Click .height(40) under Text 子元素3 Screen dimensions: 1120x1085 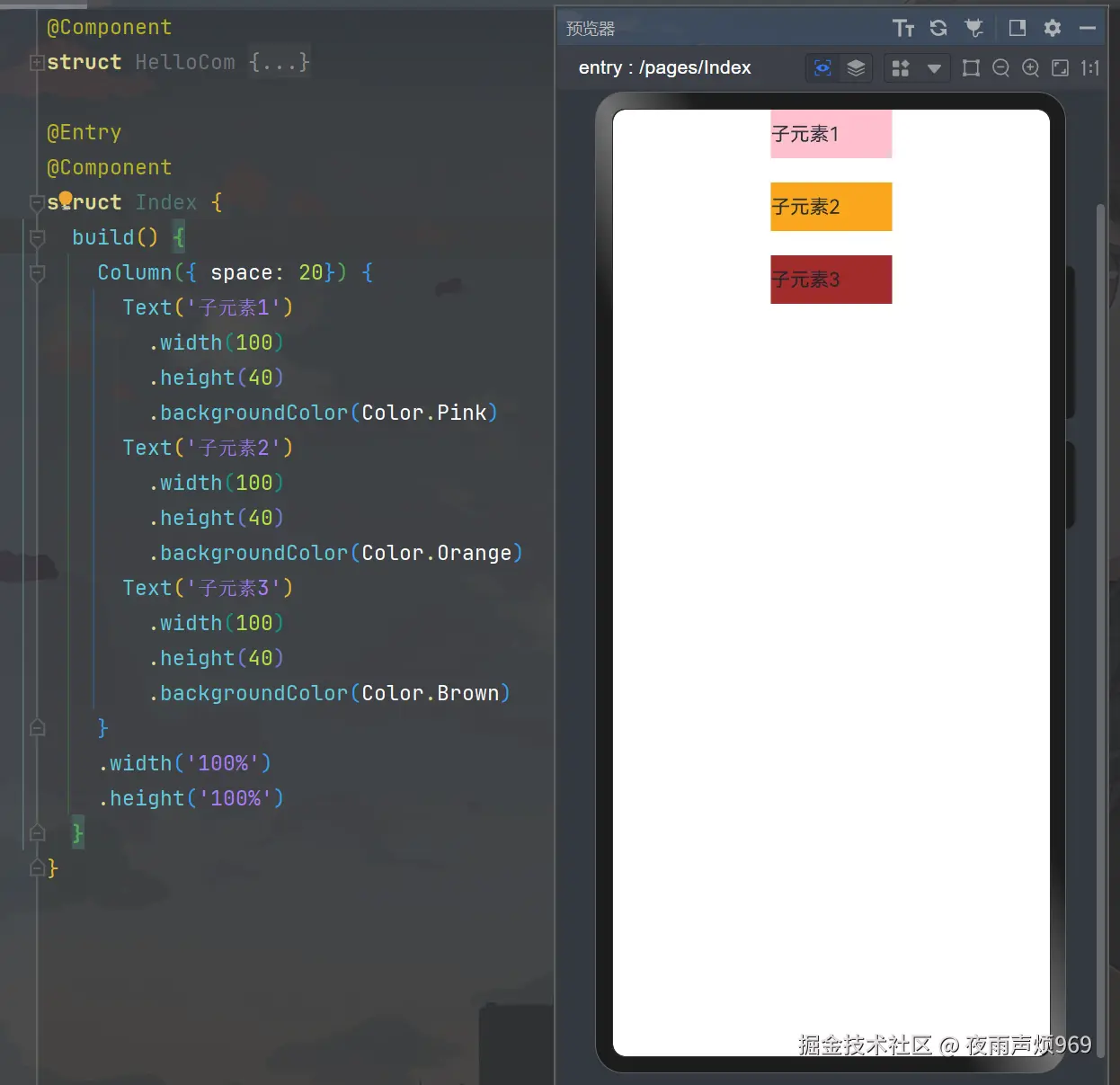click(216, 658)
